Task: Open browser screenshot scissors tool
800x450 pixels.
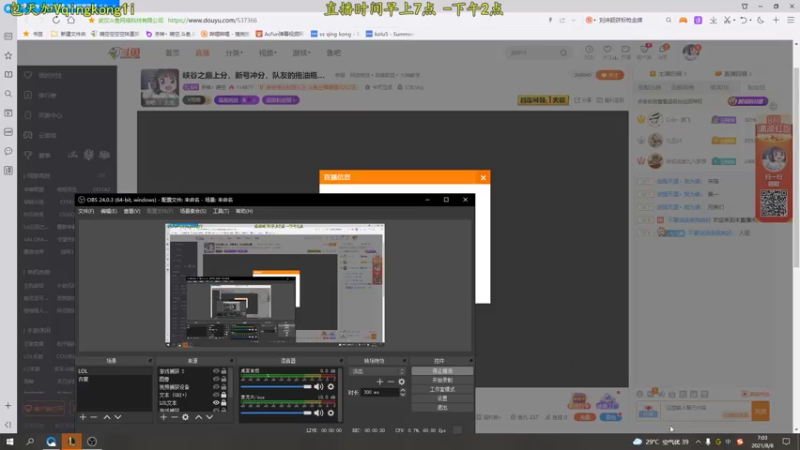Action: (x=728, y=20)
